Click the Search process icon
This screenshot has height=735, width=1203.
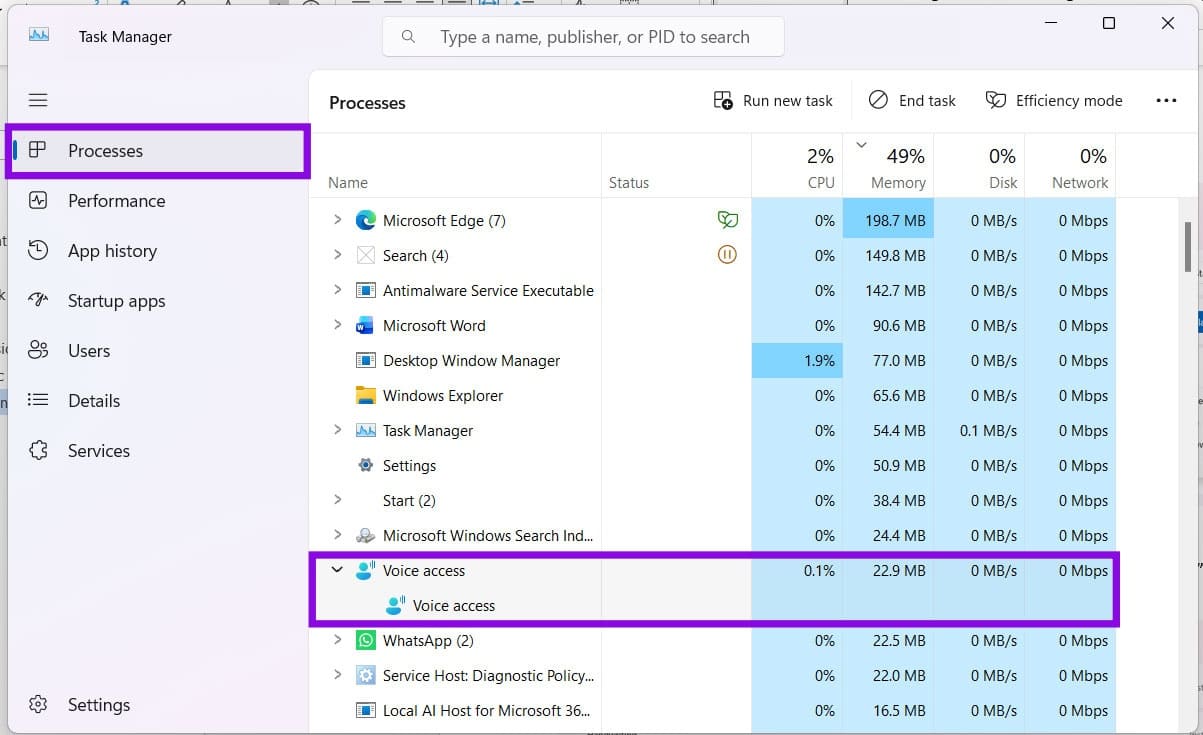click(x=366, y=255)
